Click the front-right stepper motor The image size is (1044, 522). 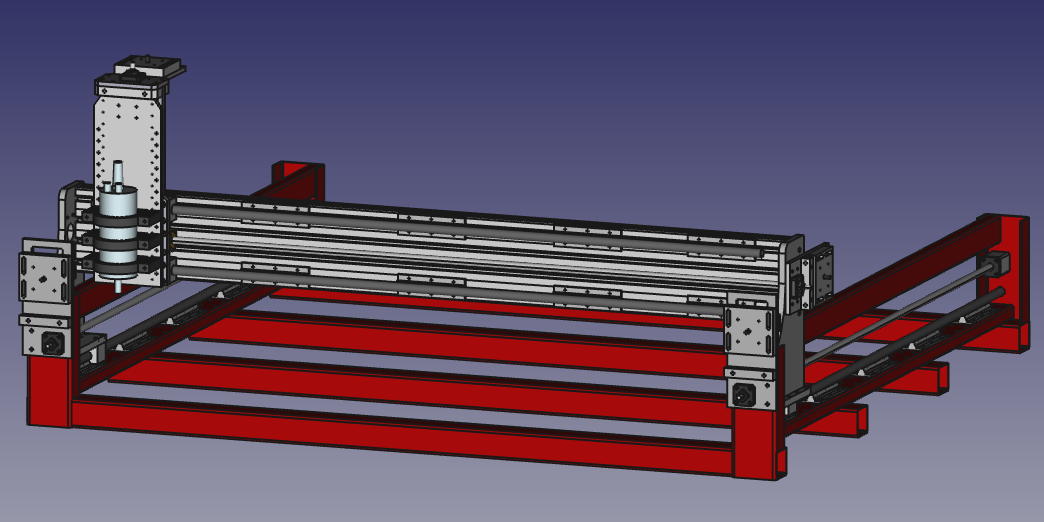pyautogui.click(x=742, y=395)
